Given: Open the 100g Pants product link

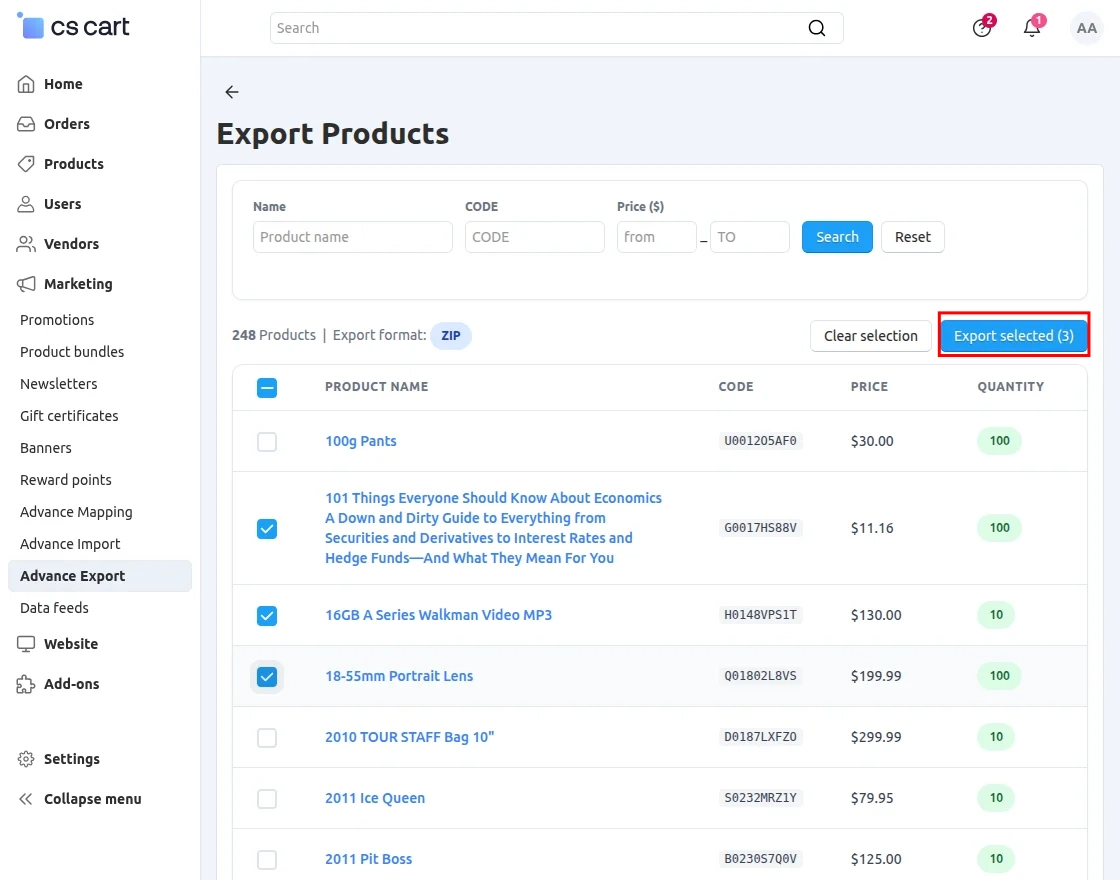Looking at the screenshot, I should (361, 441).
